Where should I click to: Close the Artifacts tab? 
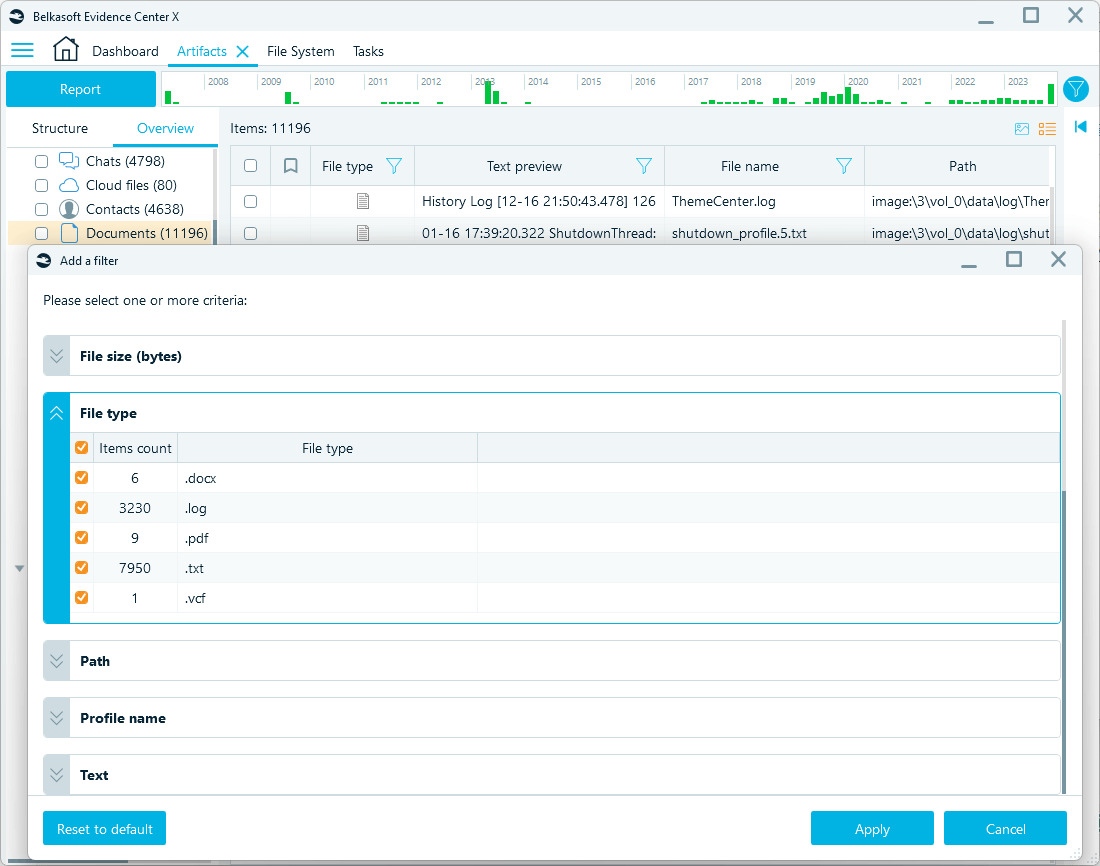click(x=243, y=51)
